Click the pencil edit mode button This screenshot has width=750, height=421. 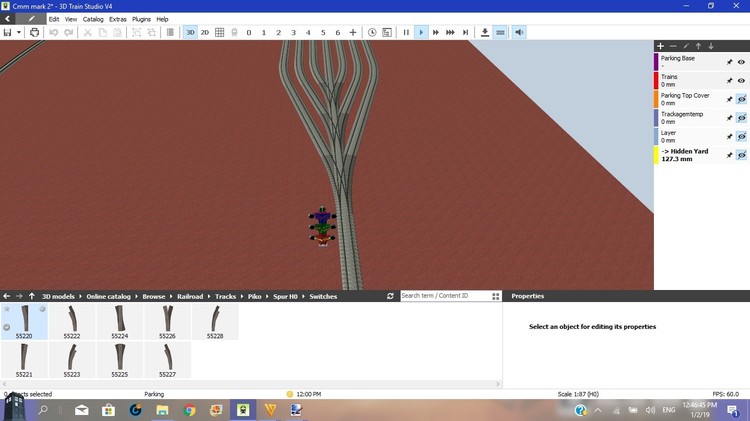pos(31,19)
